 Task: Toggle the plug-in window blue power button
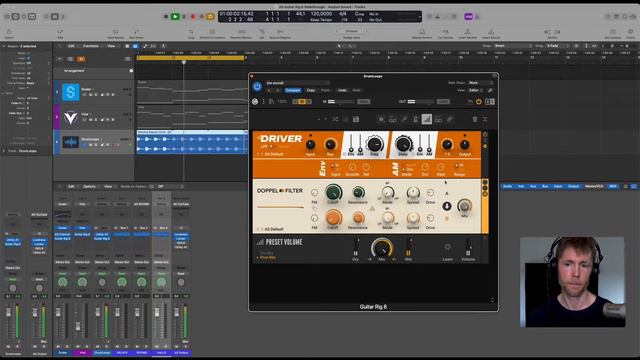click(257, 87)
